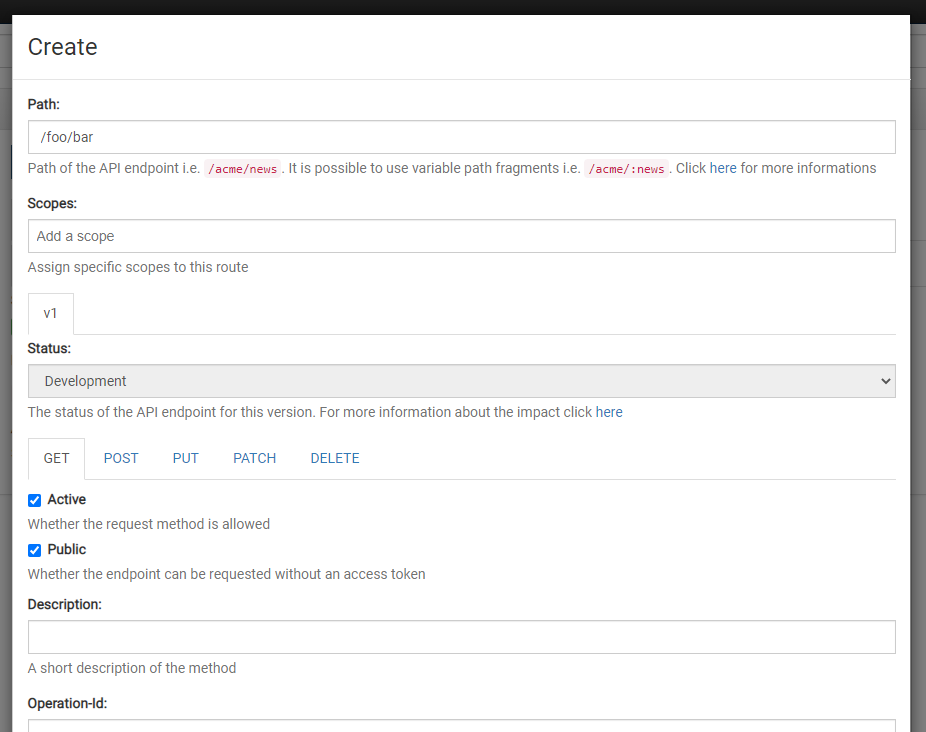Click the /acme/news example code

pos(242,169)
